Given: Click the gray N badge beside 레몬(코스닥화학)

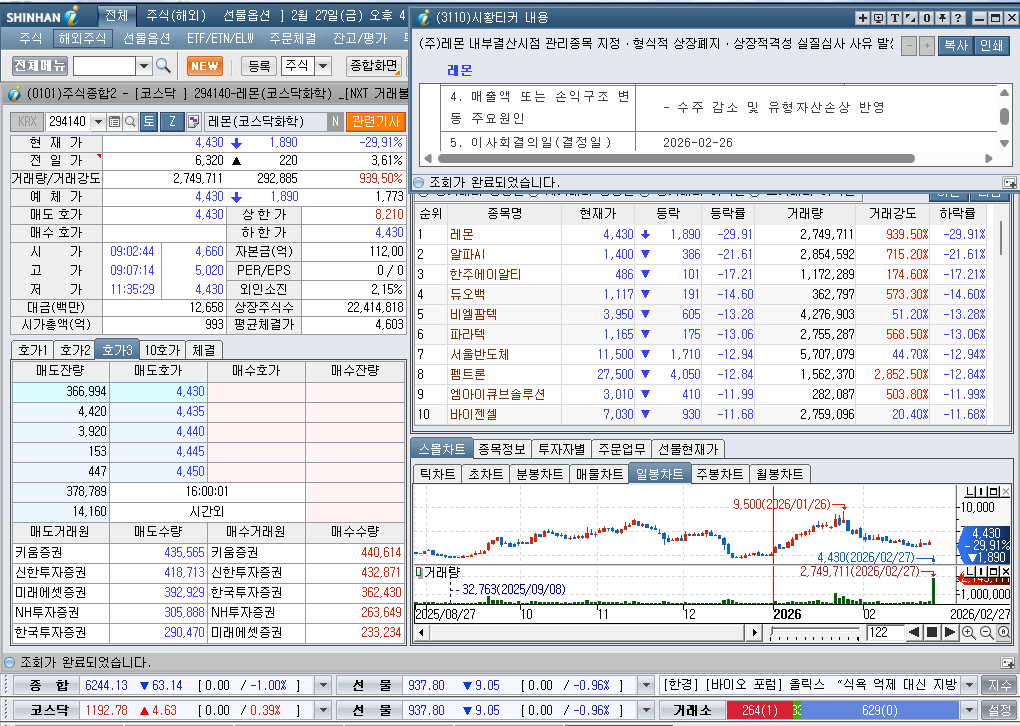Looking at the screenshot, I should (x=336, y=122).
